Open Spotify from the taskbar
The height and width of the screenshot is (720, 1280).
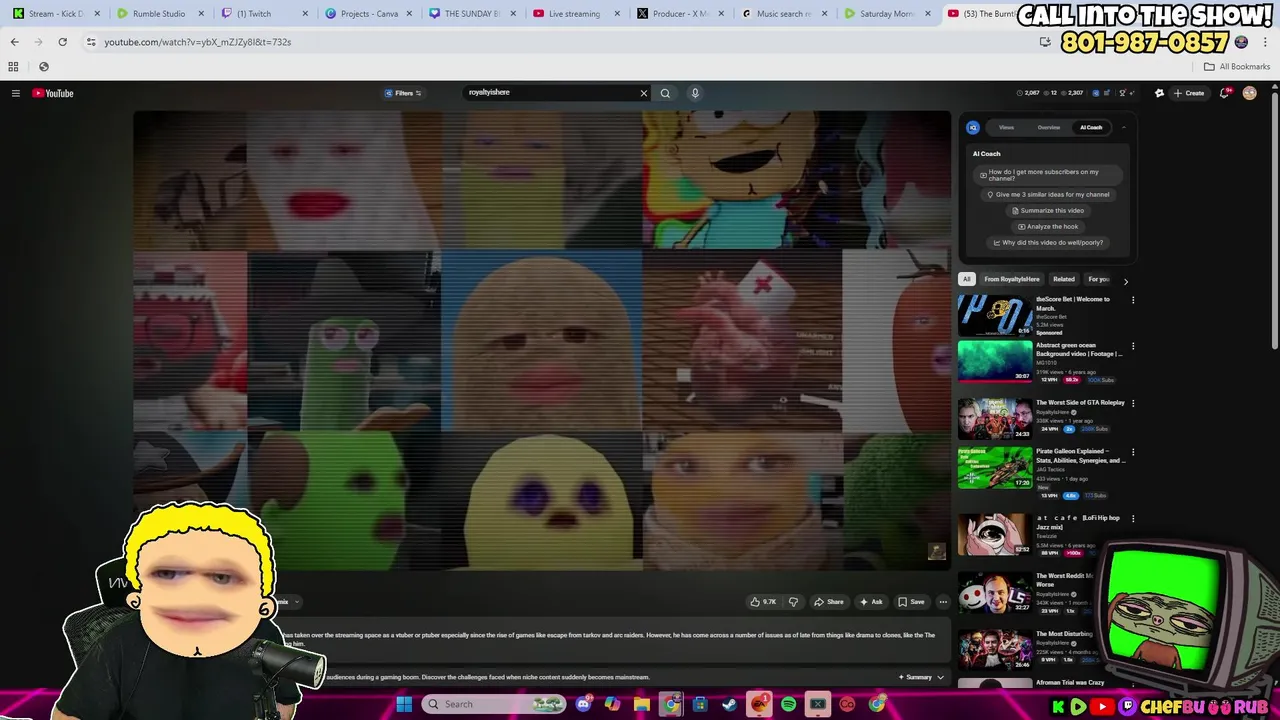[x=788, y=704]
